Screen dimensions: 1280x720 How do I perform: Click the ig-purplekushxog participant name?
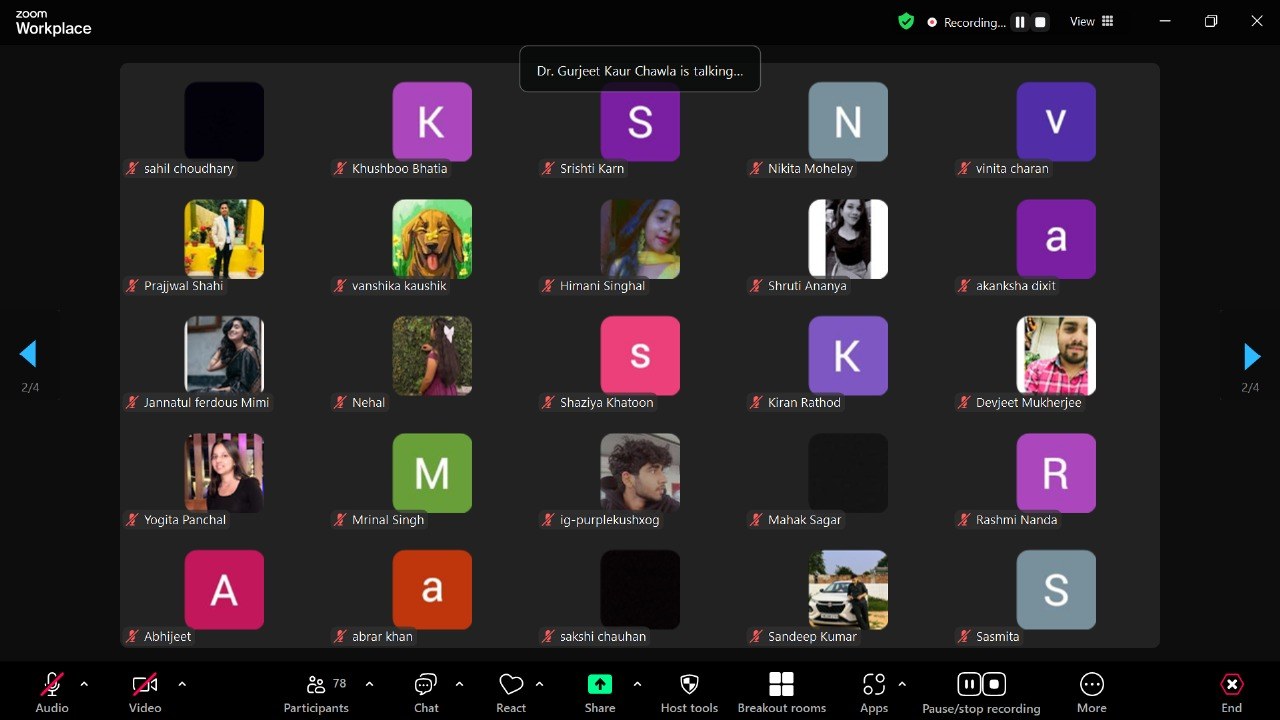pos(609,520)
